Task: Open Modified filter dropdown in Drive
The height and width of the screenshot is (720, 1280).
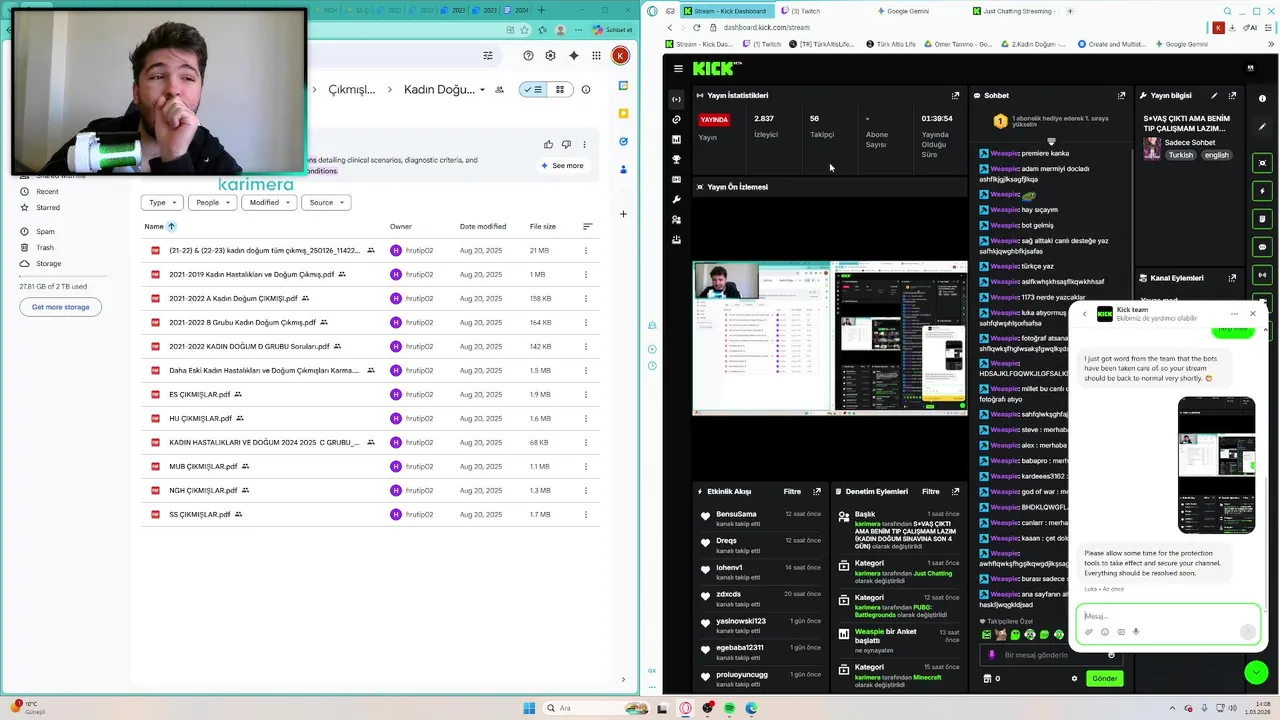Action: 269,202
